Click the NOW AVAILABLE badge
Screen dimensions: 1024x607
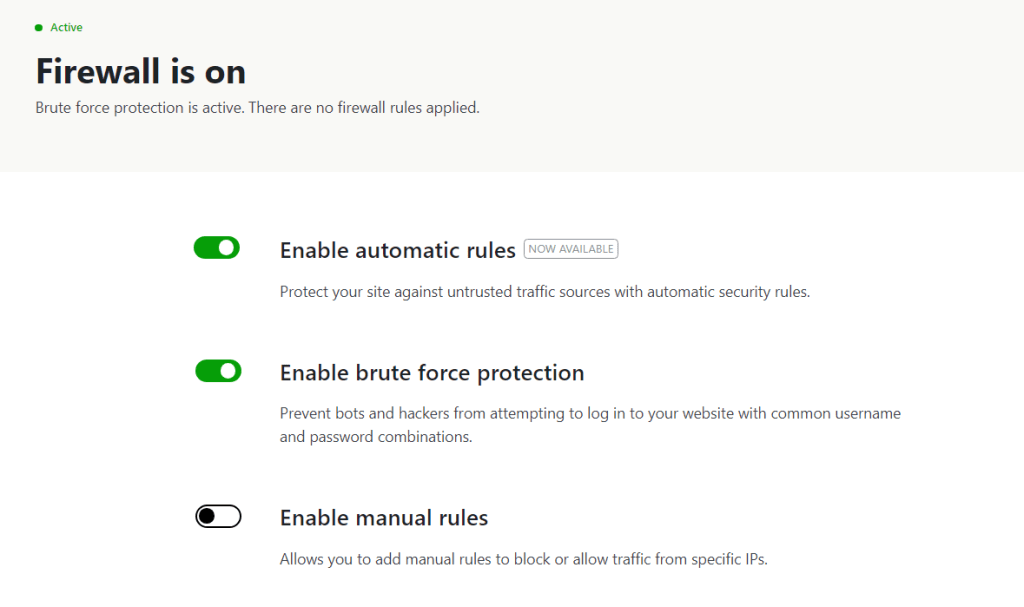coord(570,248)
